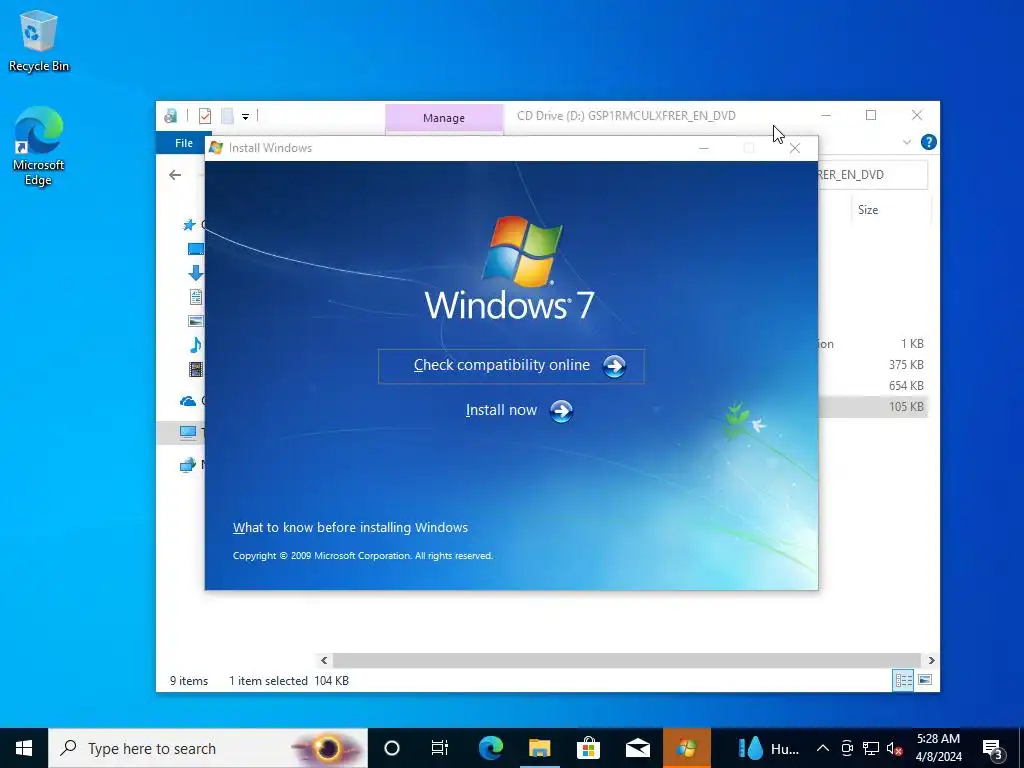
Task: Click the horizontal scrollbar right arrow
Action: pyautogui.click(x=931, y=660)
